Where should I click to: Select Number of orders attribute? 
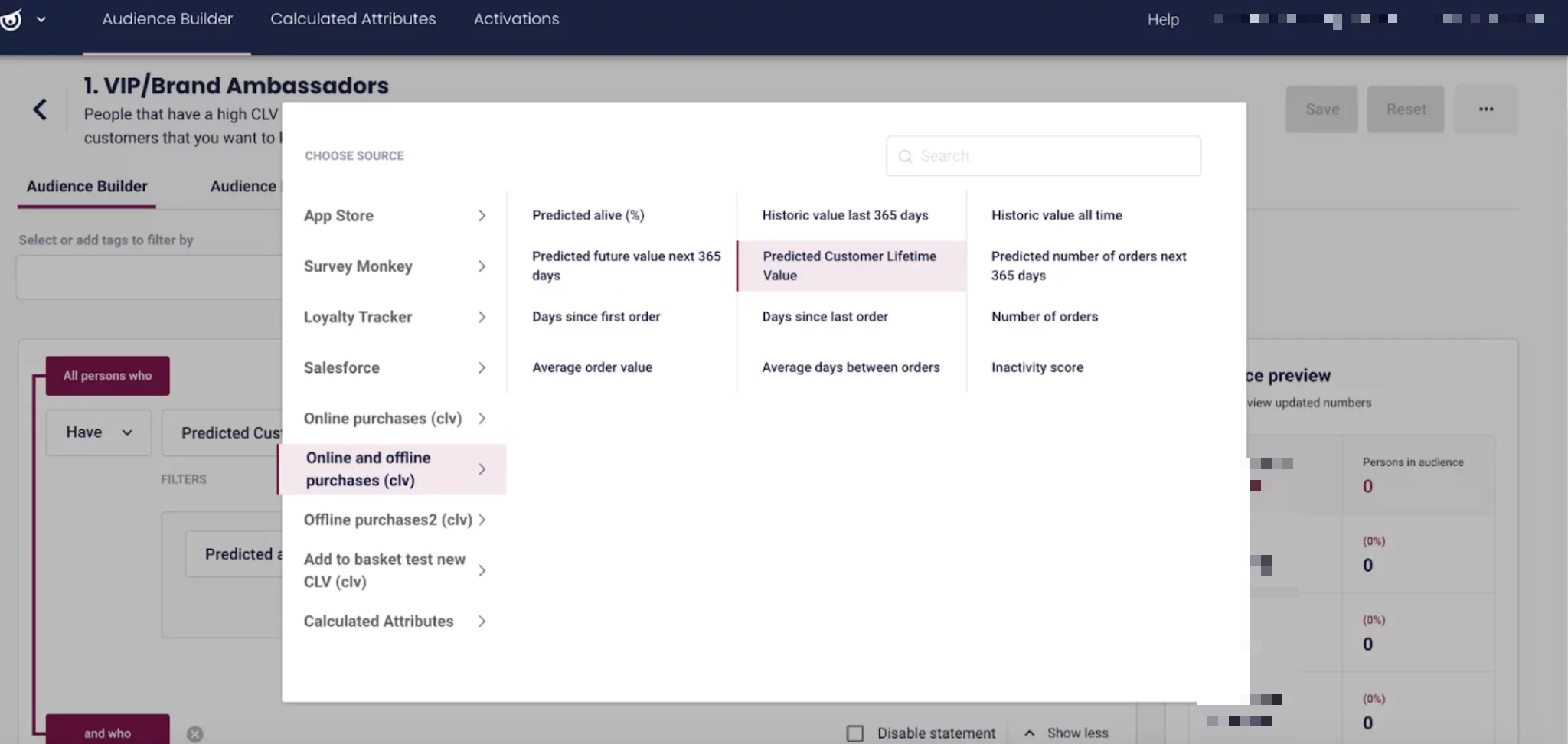1044,317
